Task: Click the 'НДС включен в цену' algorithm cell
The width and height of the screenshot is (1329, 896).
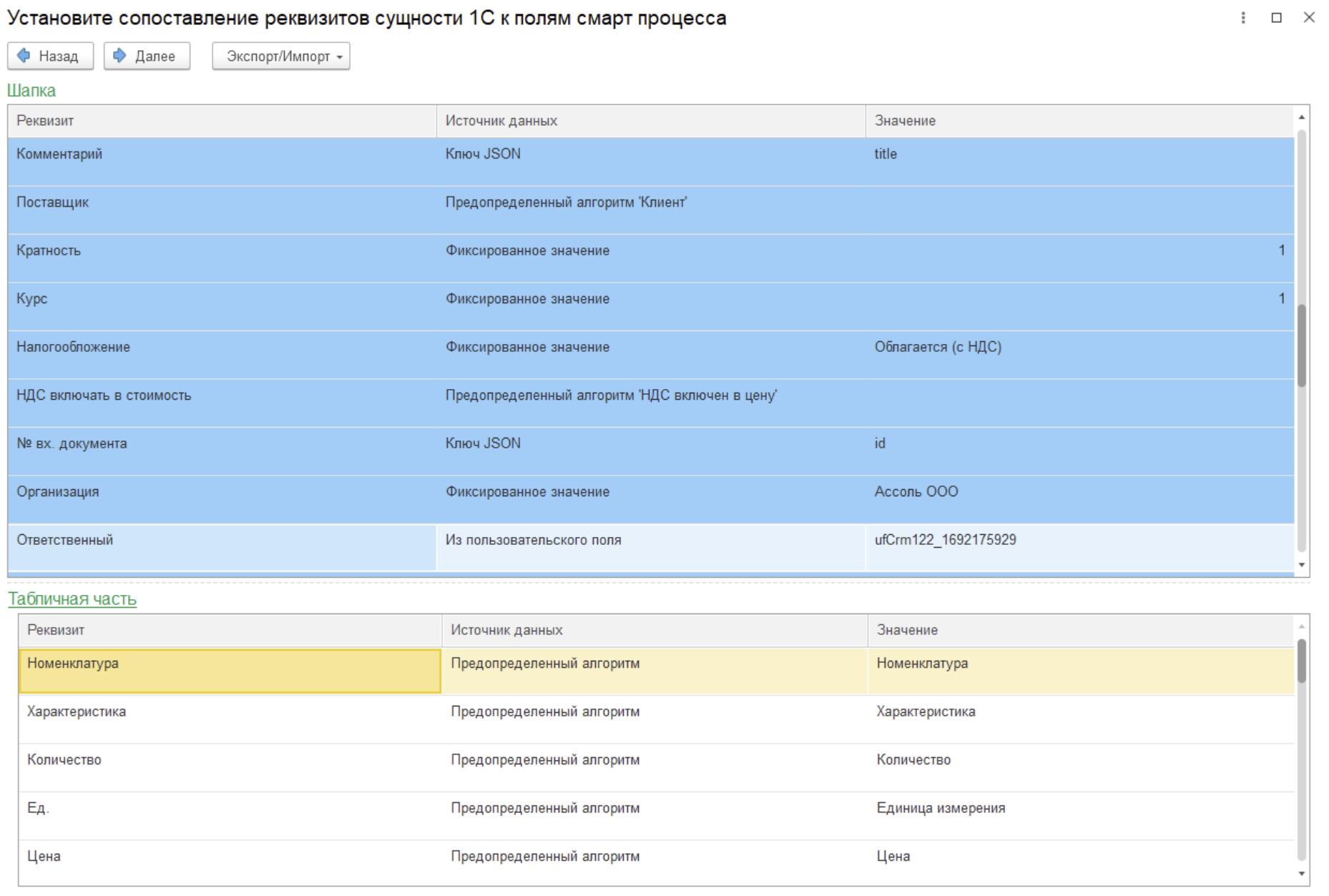Action: (x=651, y=403)
